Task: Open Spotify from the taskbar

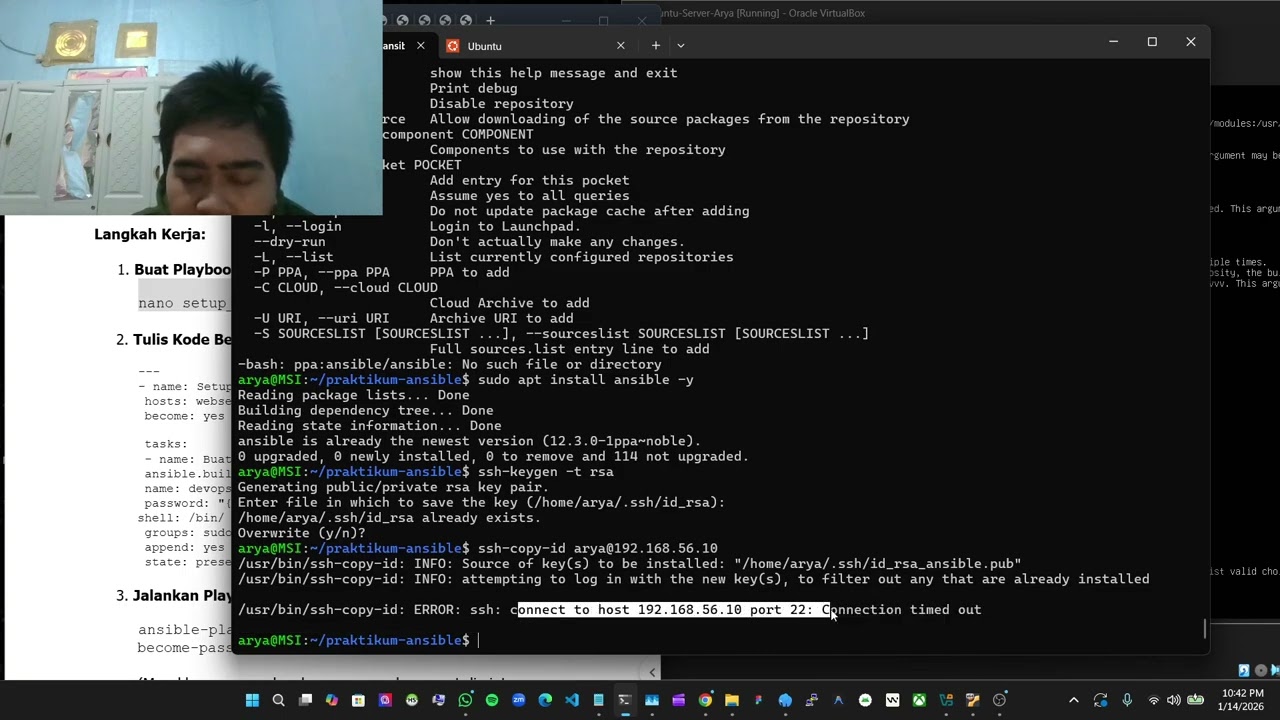Action: pyautogui.click(x=492, y=700)
